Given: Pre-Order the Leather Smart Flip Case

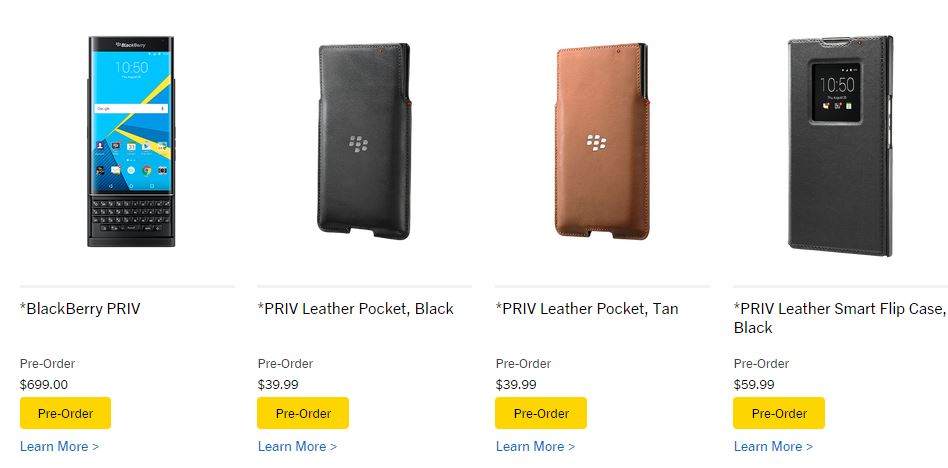Looking at the screenshot, I should (x=779, y=413).
